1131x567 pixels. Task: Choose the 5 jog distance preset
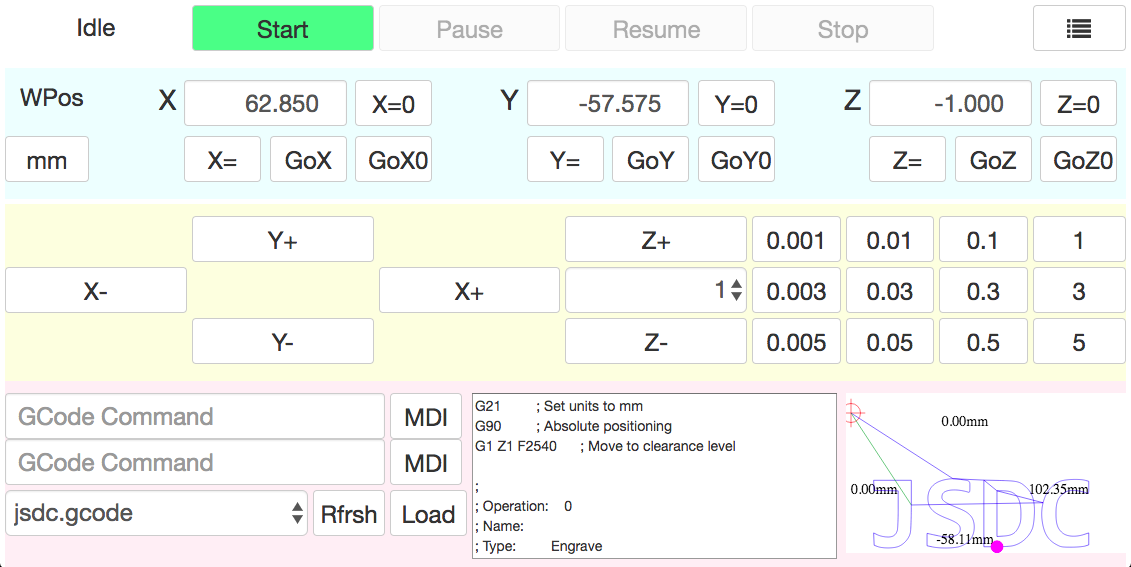(x=1079, y=342)
